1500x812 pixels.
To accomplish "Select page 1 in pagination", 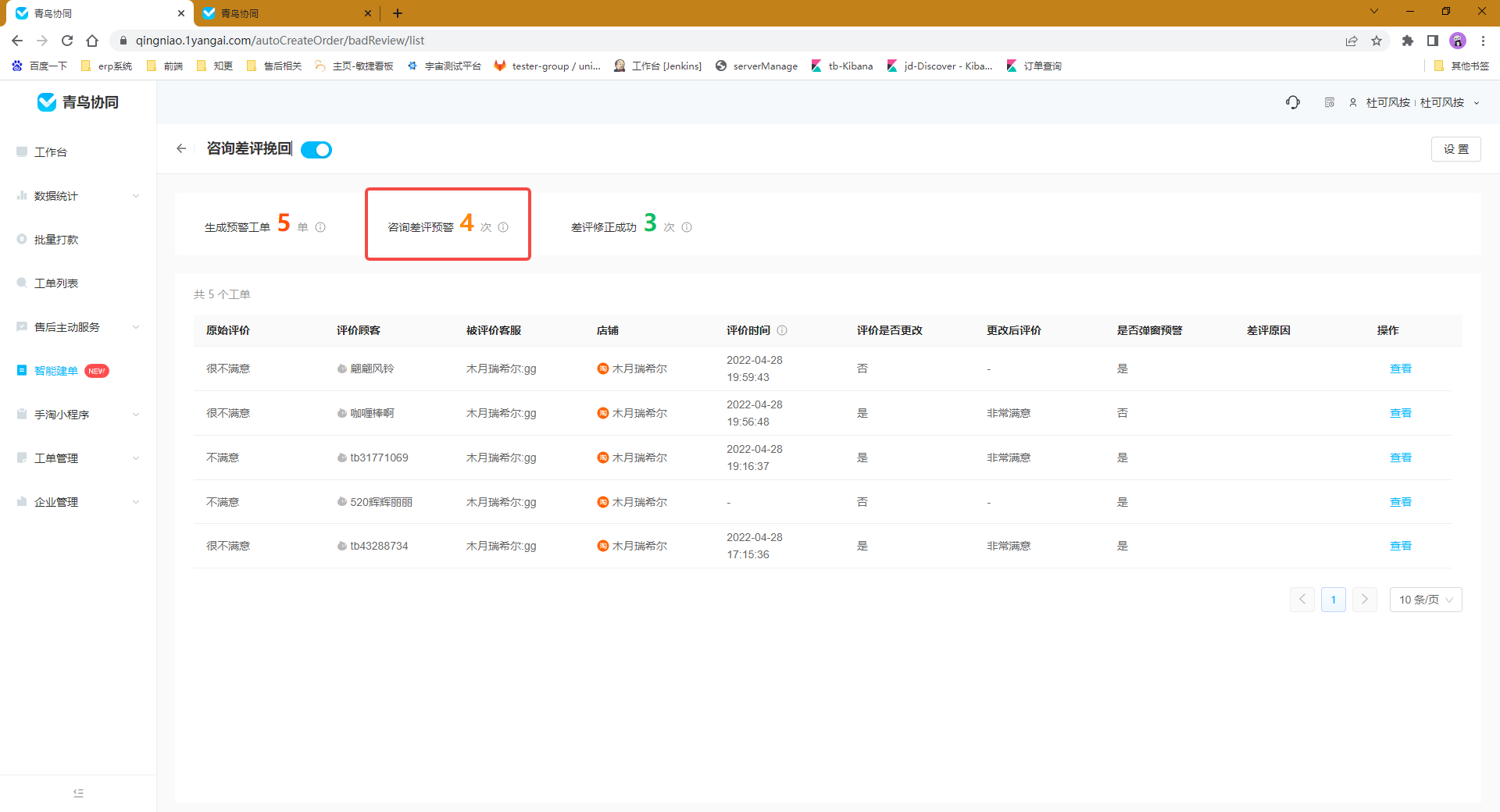I will point(1334,600).
